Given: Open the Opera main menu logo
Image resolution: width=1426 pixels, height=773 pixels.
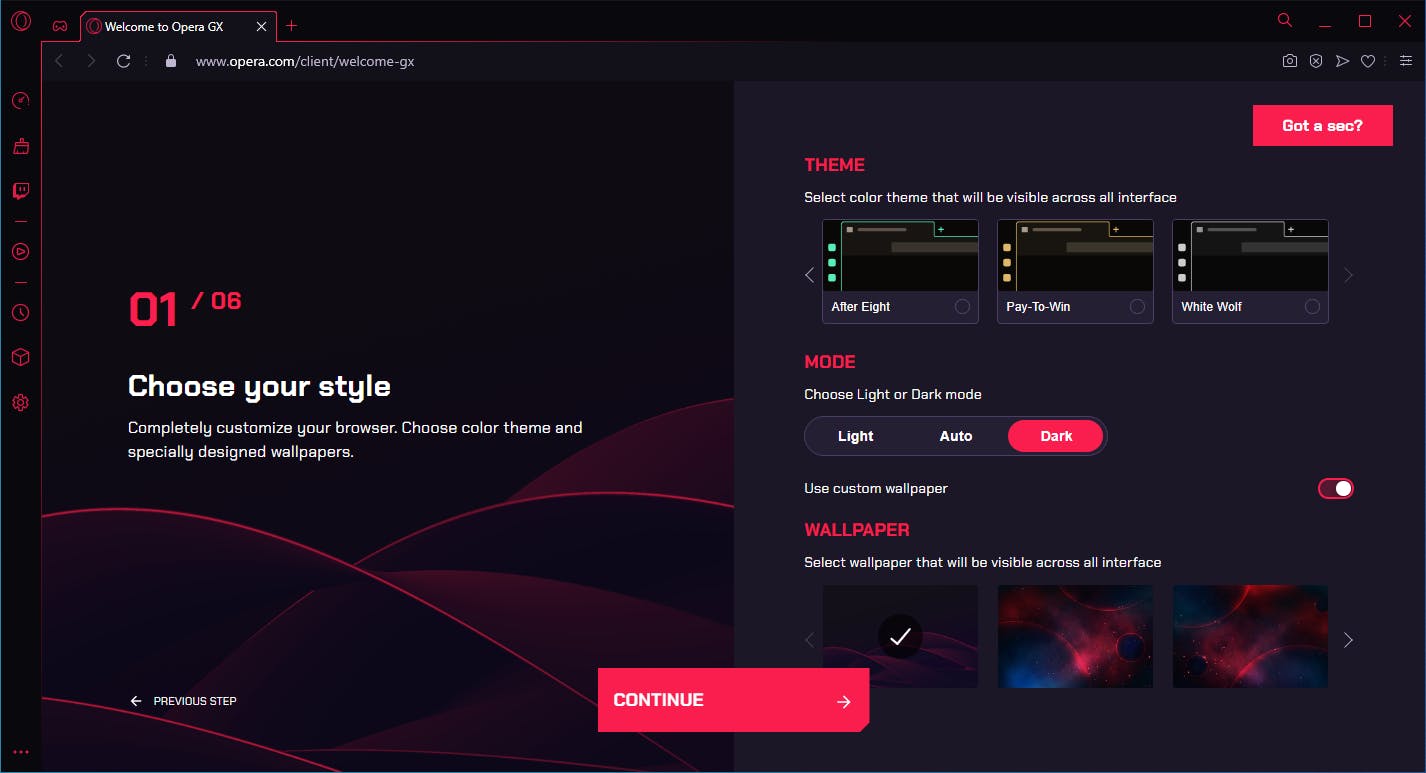Looking at the screenshot, I should [20, 21].
